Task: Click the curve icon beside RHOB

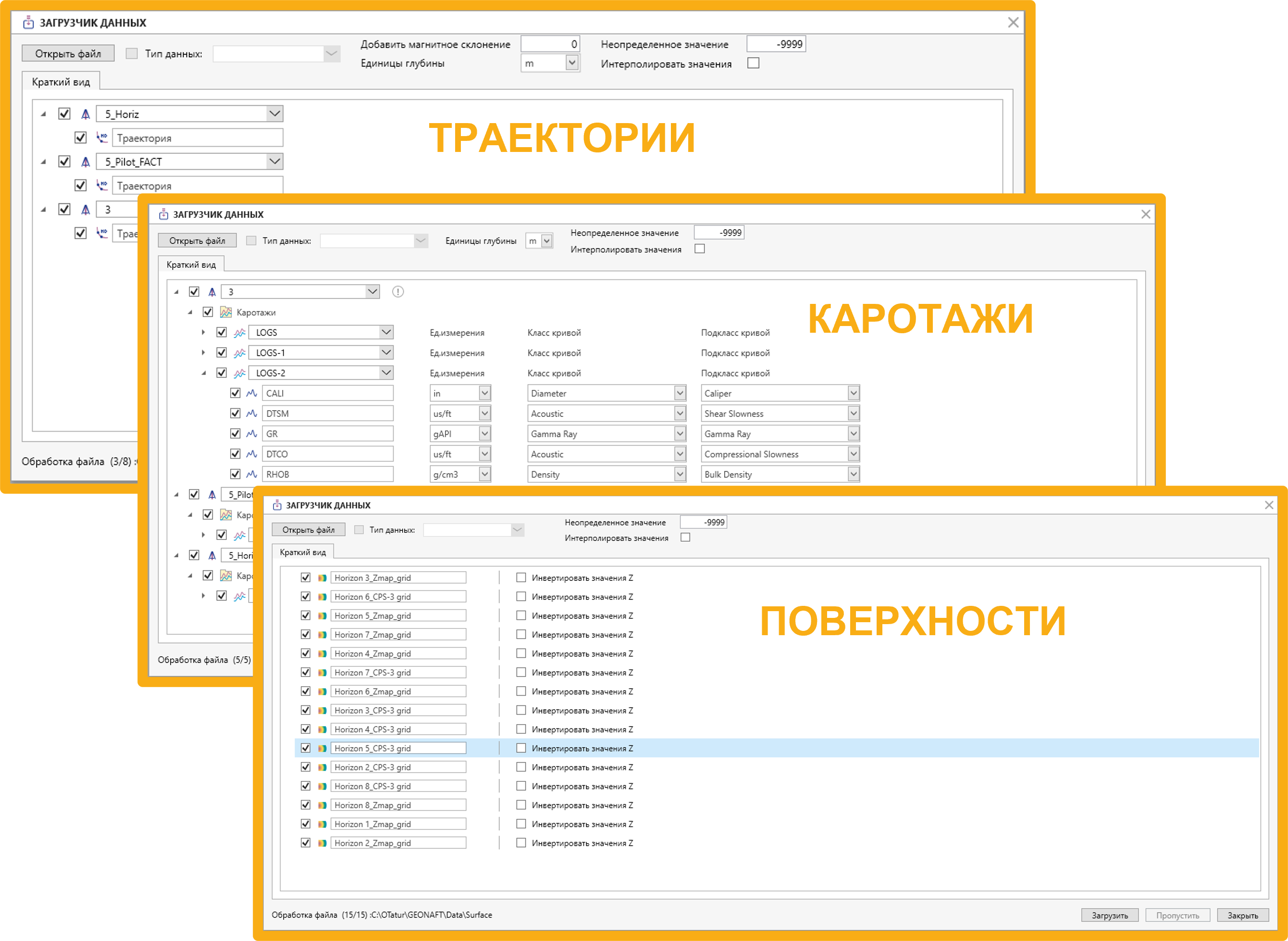Action: pyautogui.click(x=251, y=475)
